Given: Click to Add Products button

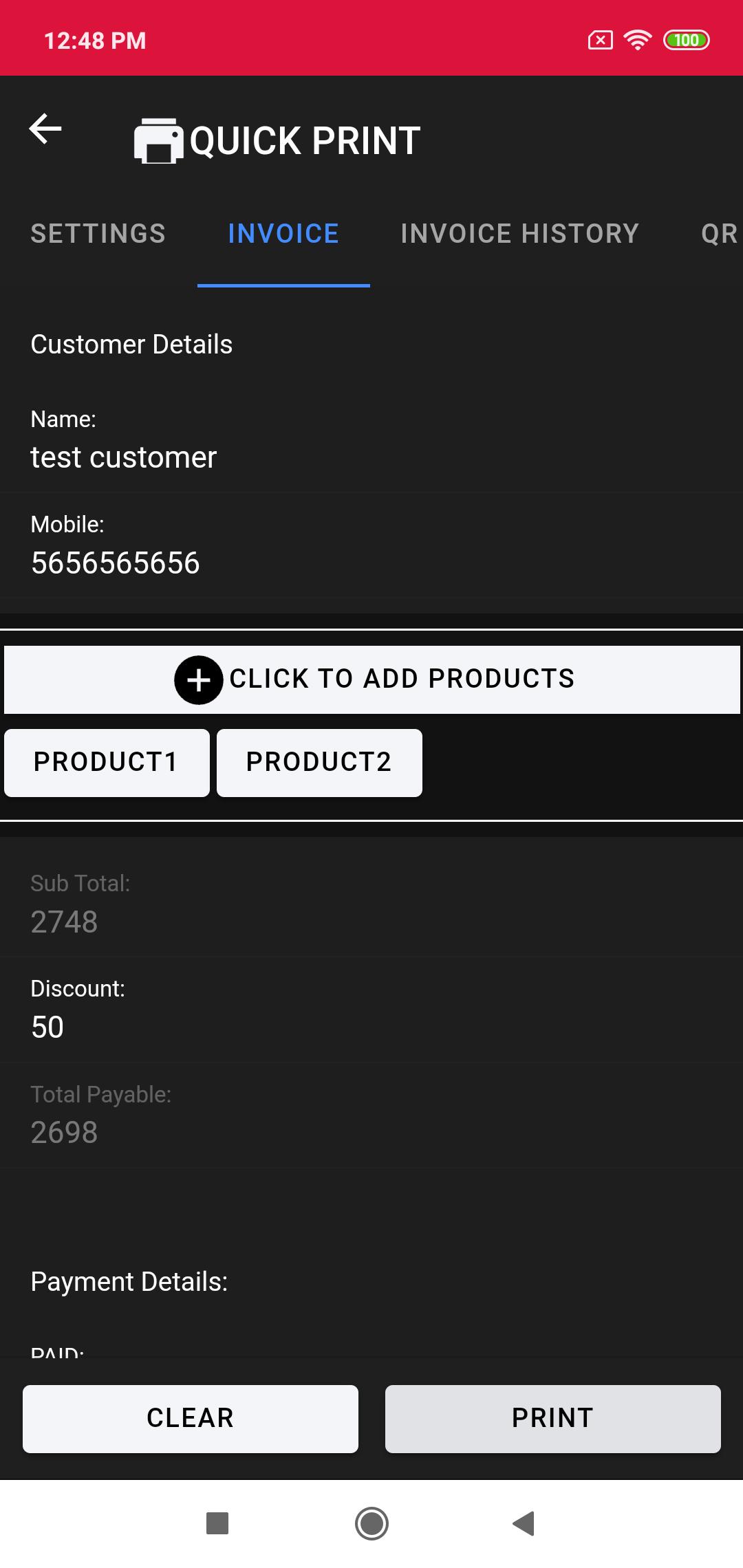Looking at the screenshot, I should (x=372, y=679).
